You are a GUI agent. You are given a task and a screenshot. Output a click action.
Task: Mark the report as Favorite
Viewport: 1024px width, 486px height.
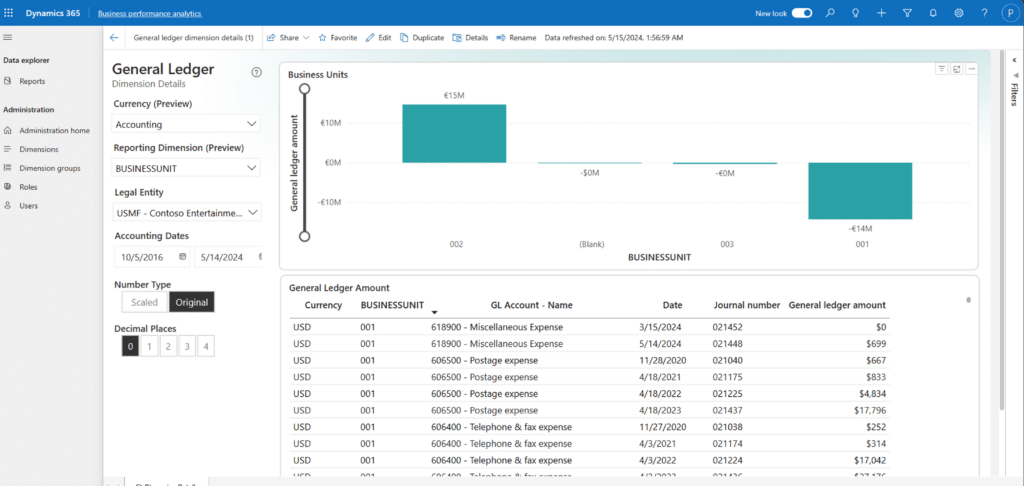[338, 38]
